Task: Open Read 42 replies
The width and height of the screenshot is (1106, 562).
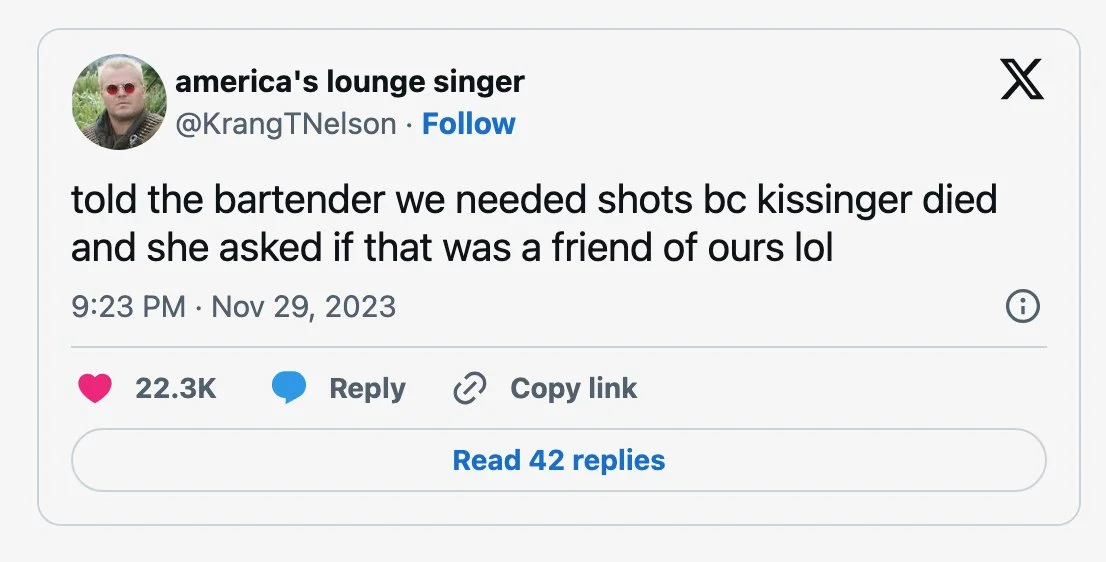Action: 558,460
